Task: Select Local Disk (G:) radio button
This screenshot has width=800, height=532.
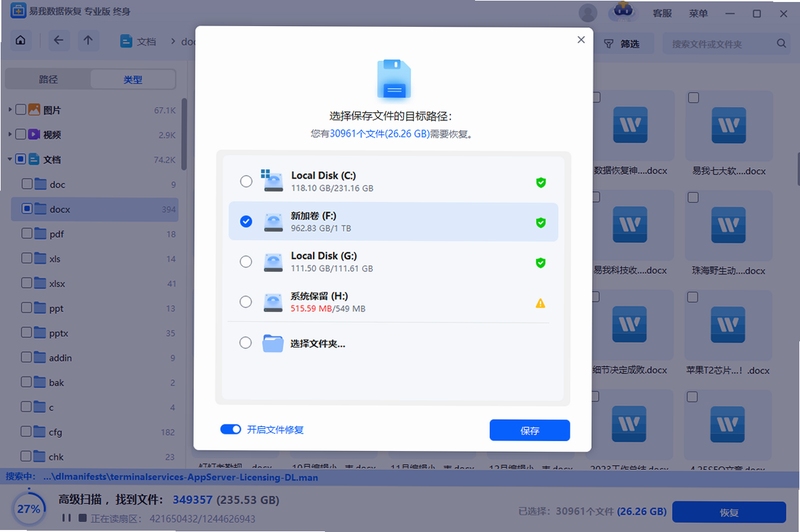Action: [246, 262]
